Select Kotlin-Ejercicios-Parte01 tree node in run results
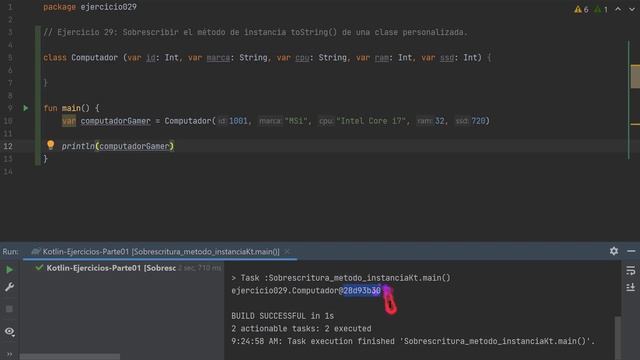This screenshot has height=360, width=640. coord(111,268)
